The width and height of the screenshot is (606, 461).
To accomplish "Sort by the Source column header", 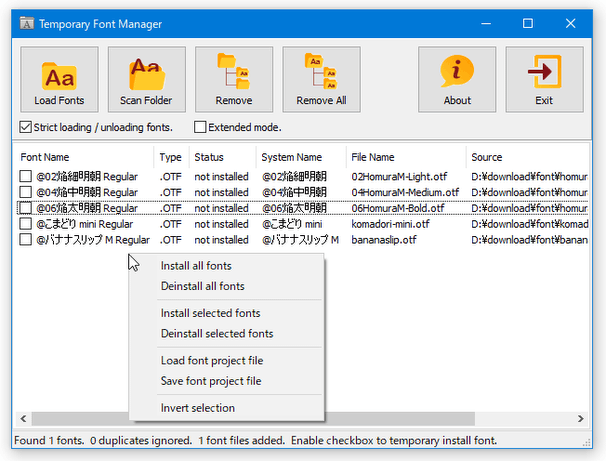I will tap(527, 157).
